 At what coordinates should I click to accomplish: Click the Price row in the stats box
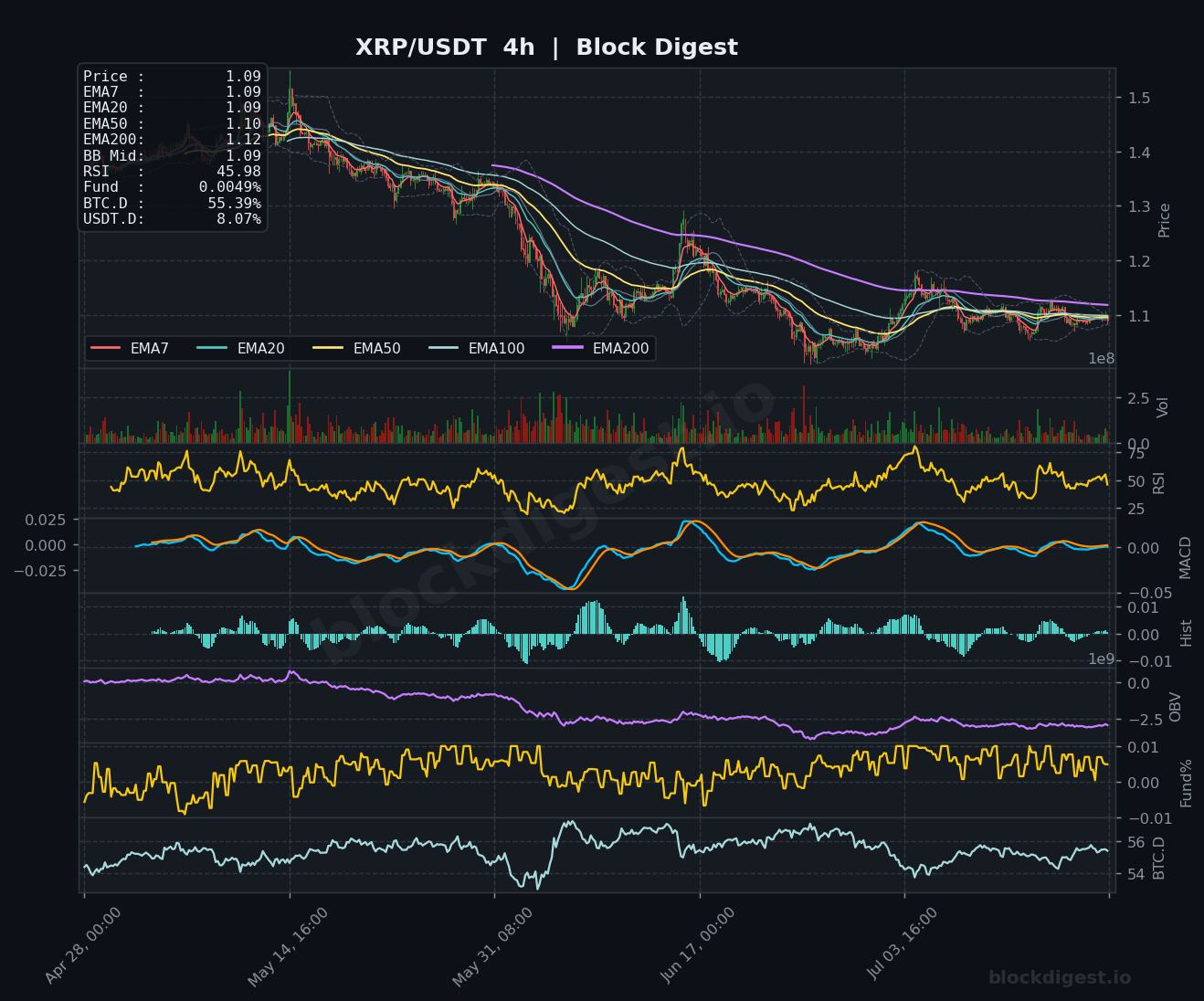coord(172,77)
